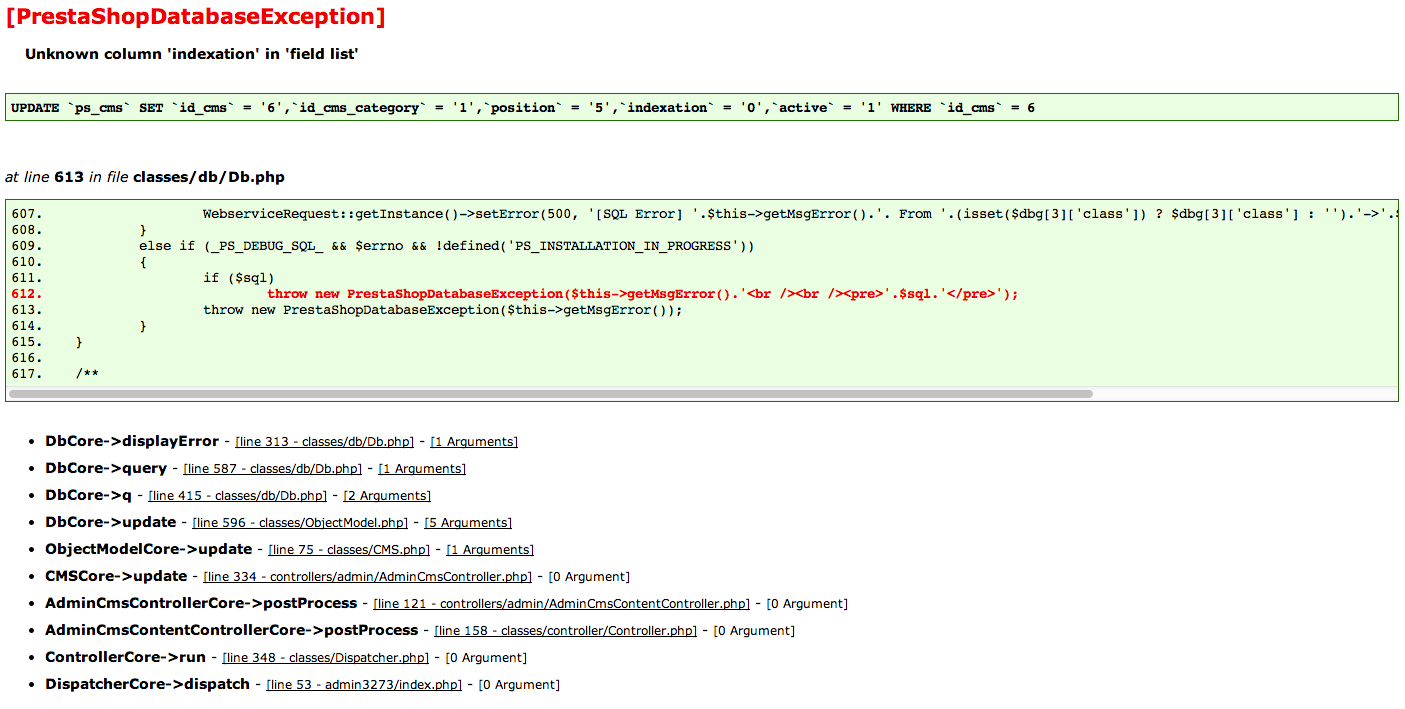Click code line 613 throw statement
The width and height of the screenshot is (1405, 709).
pos(442,310)
